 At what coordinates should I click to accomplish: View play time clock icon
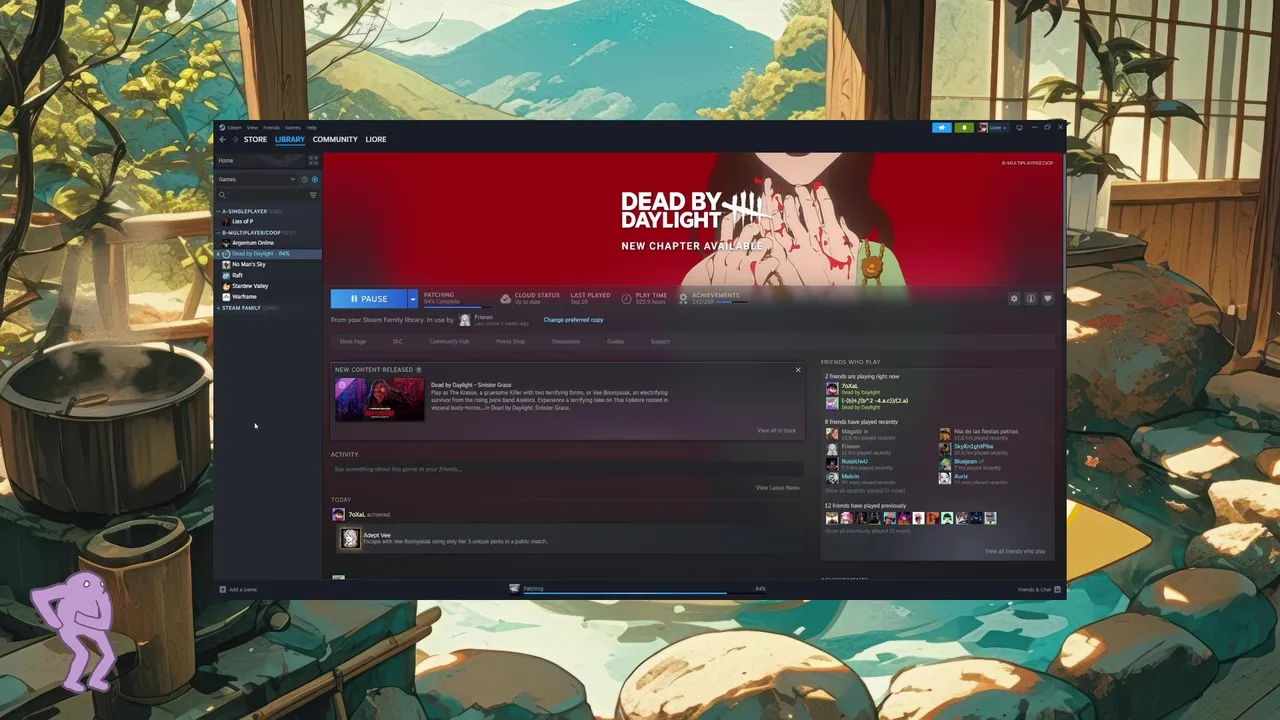626,298
